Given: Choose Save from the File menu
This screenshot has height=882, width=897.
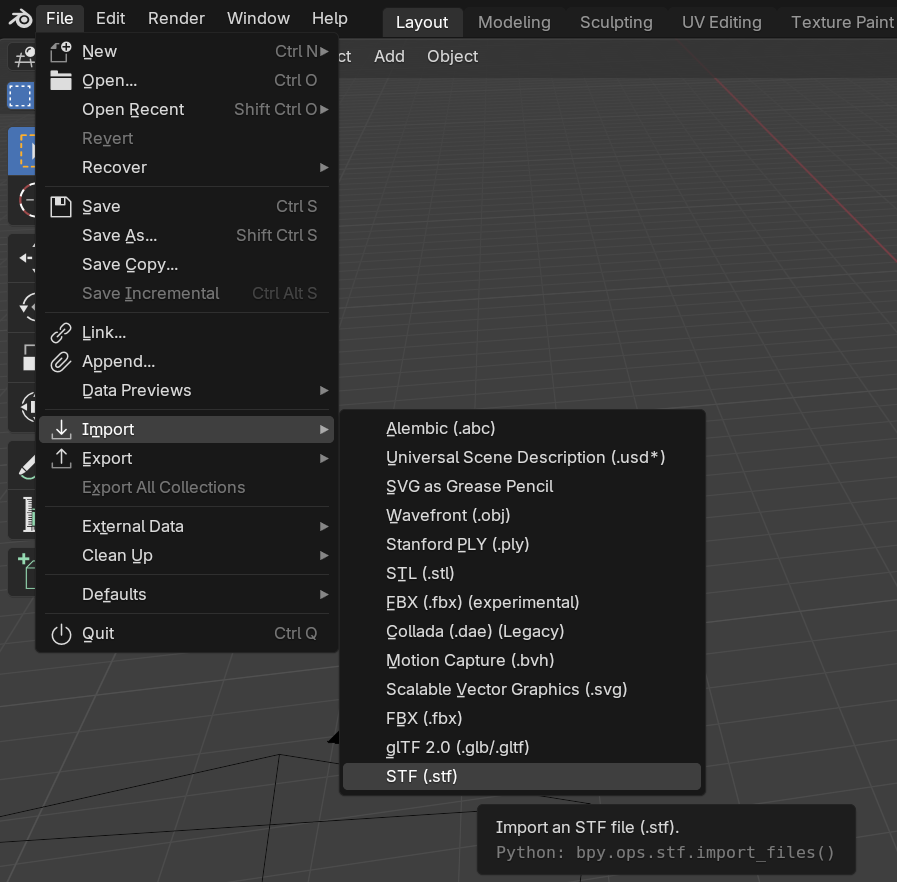Looking at the screenshot, I should pyautogui.click(x=186, y=206).
